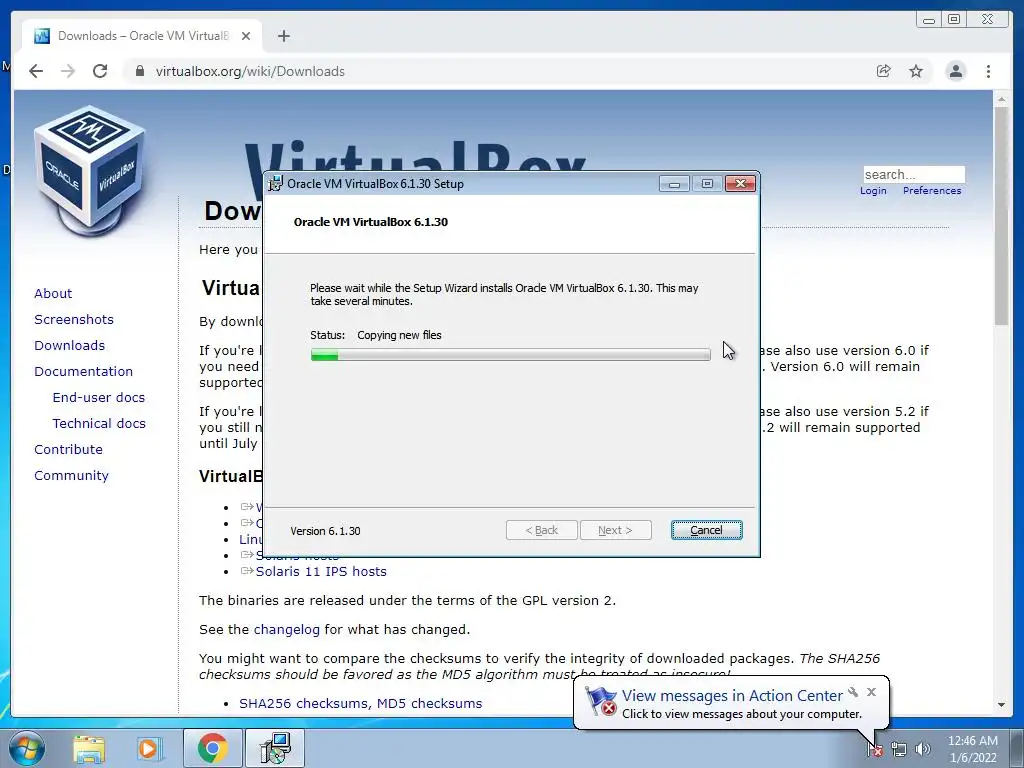Open the Preferences link
1024x768 pixels.
(x=932, y=191)
